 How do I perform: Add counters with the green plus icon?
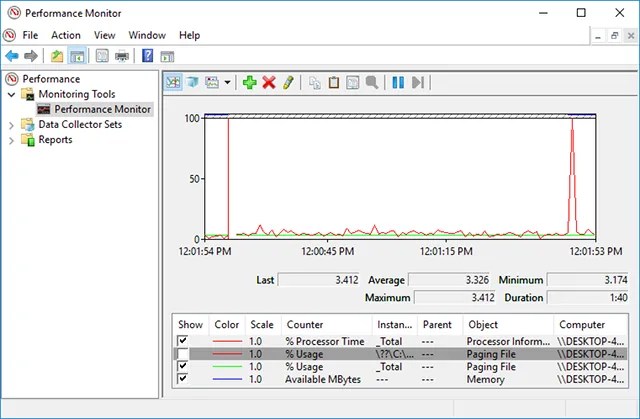(x=250, y=82)
